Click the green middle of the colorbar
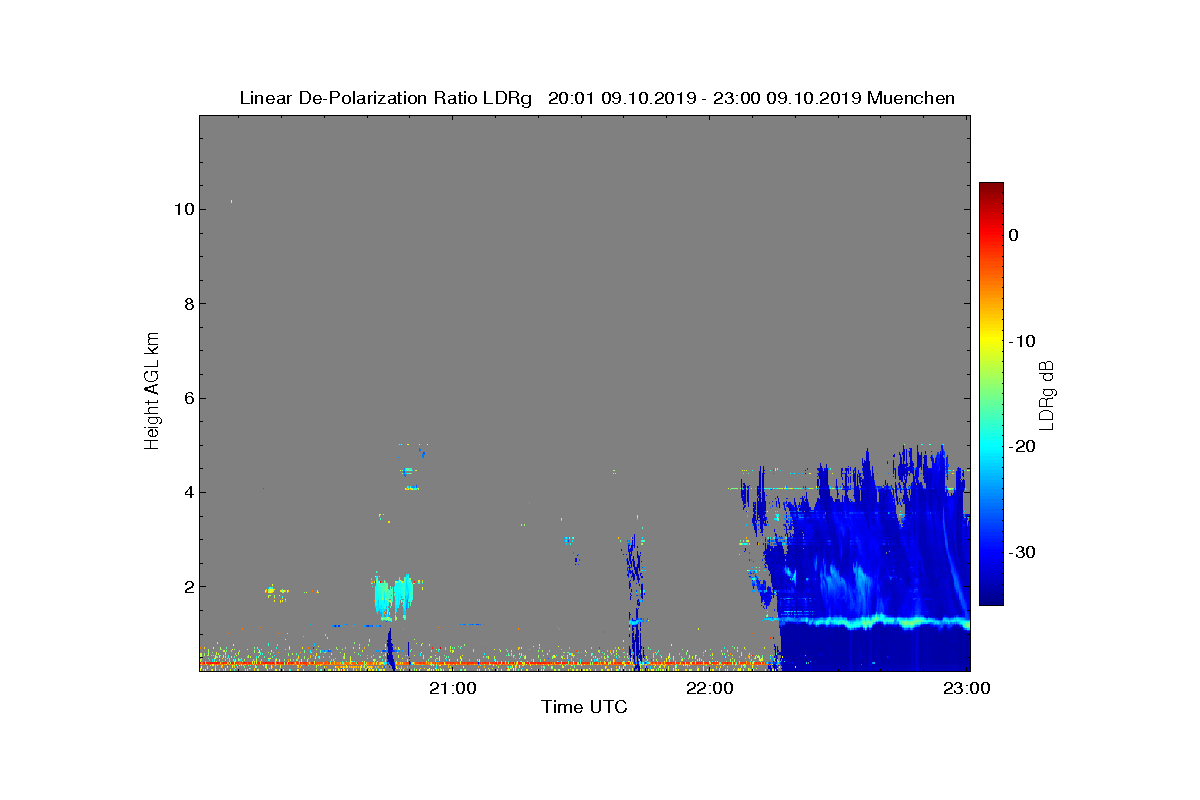This screenshot has width=1200, height=800. point(991,394)
